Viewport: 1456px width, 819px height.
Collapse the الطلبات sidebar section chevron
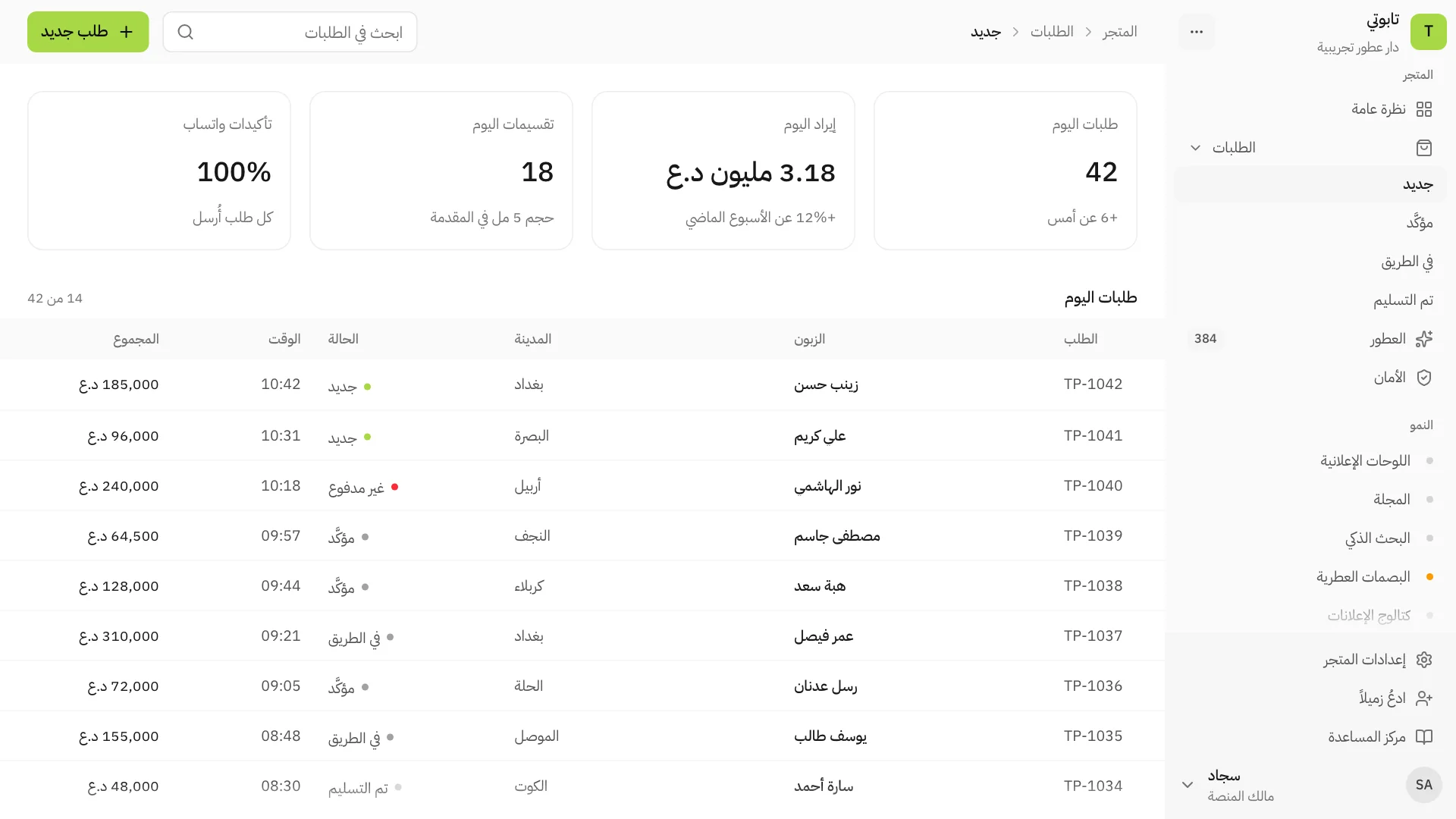pos(1195,148)
